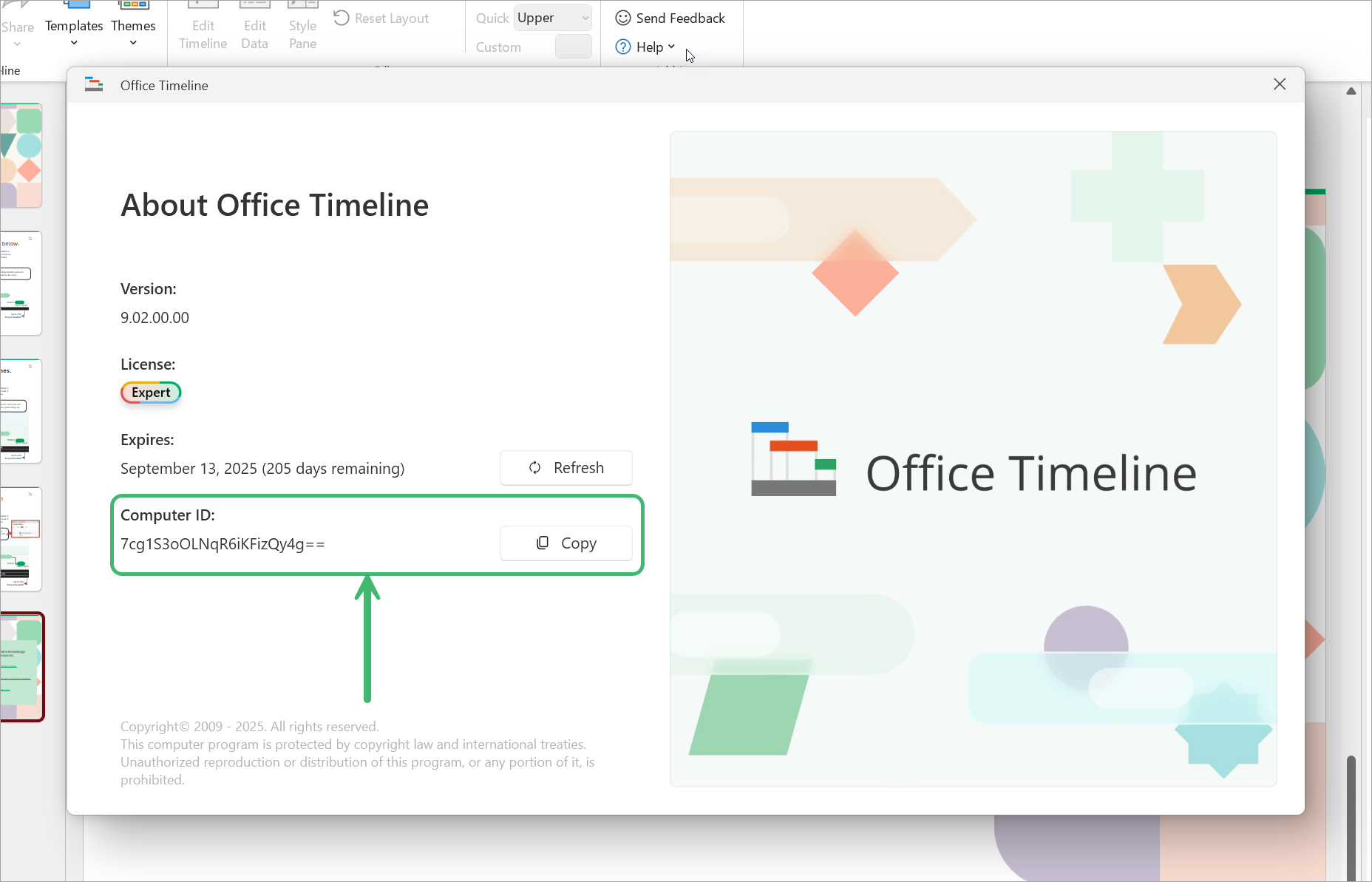Click the Refresh license button
This screenshot has height=882, width=1372.
tap(566, 468)
